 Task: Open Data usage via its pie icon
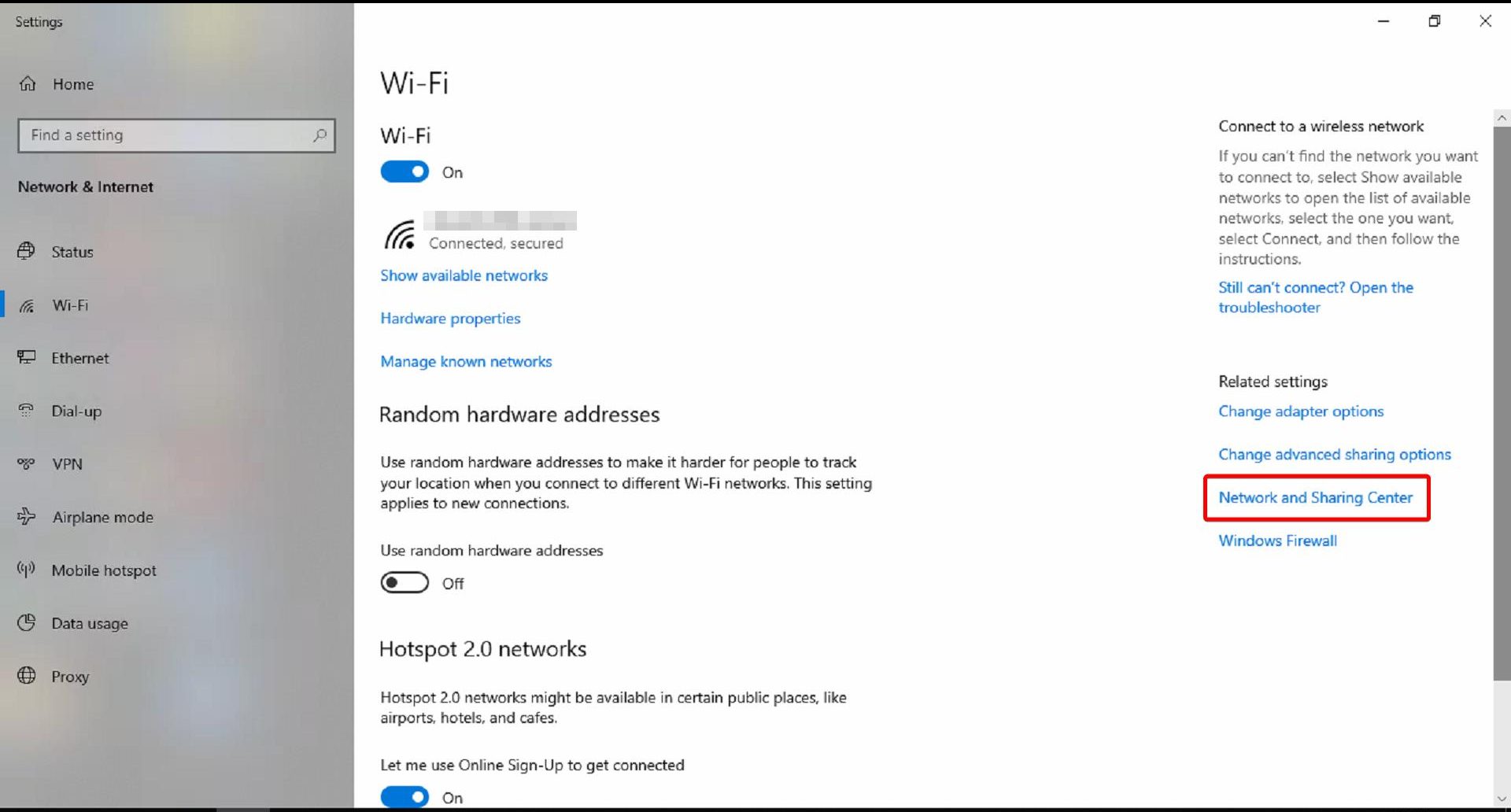(x=26, y=622)
